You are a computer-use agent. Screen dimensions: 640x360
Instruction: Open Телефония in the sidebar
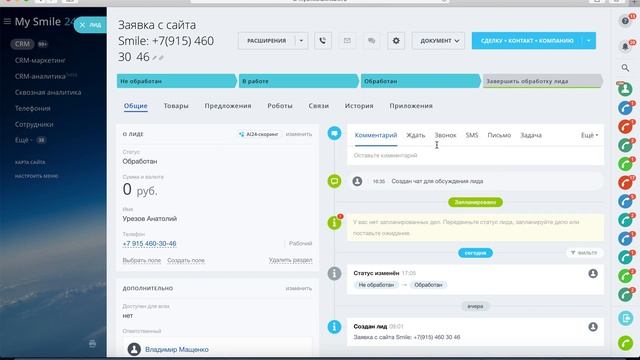click(x=33, y=108)
